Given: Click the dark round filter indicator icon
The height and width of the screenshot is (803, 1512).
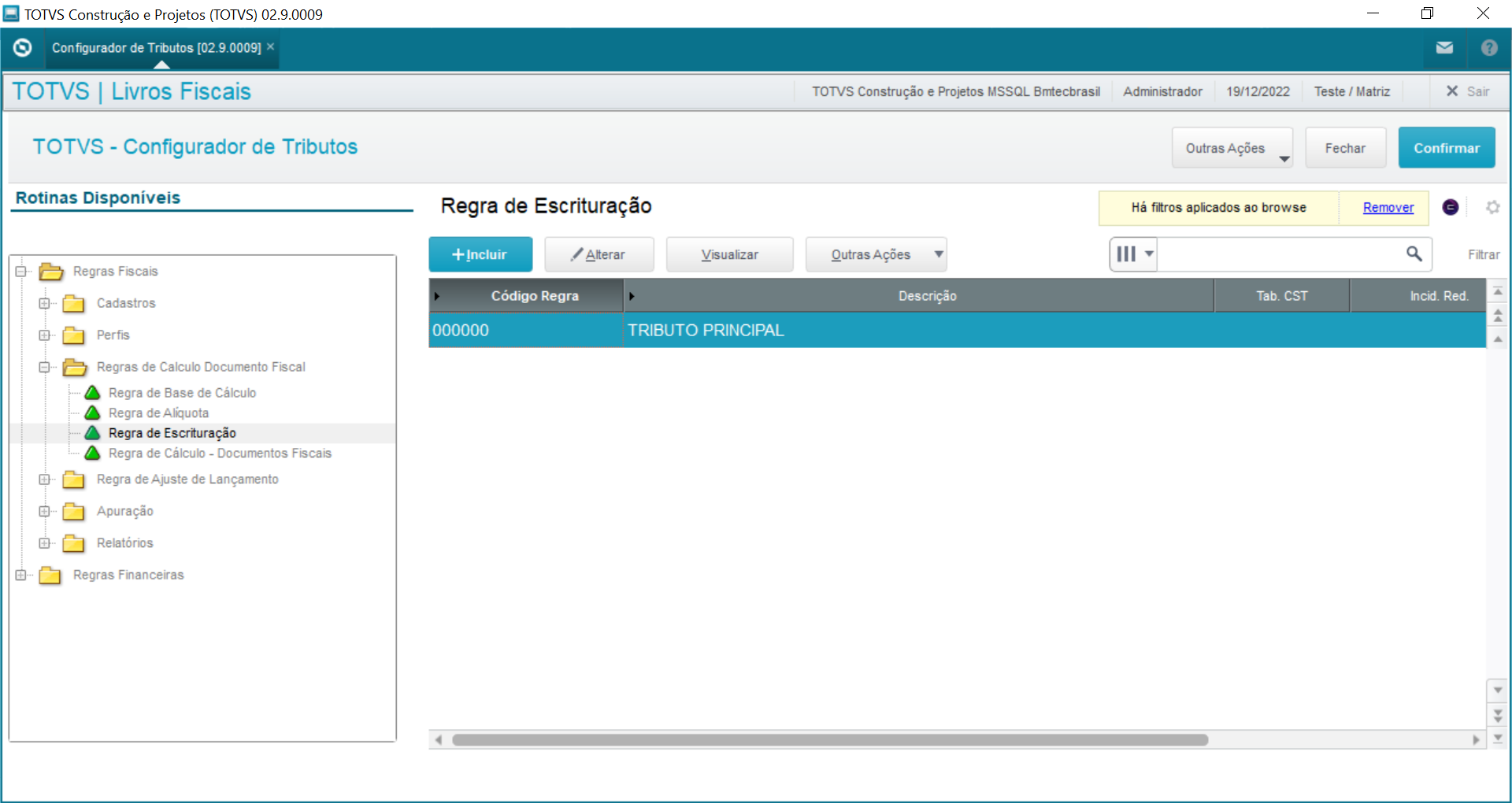Looking at the screenshot, I should (x=1451, y=207).
